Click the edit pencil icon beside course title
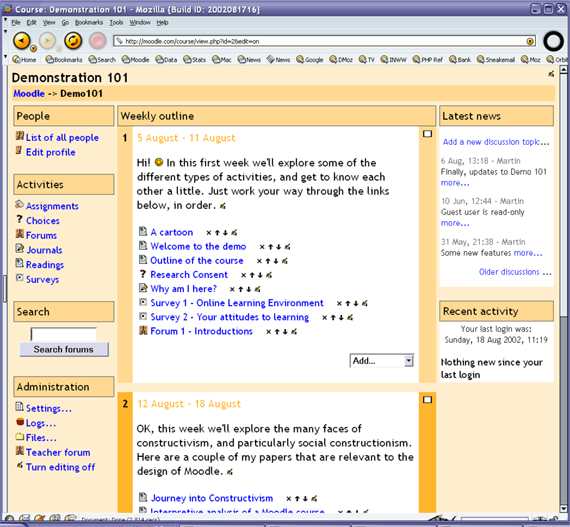 [551, 74]
